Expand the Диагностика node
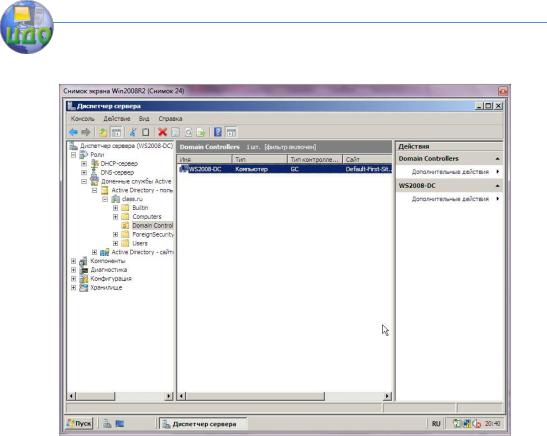The height and width of the screenshot is (436, 547). click(73, 270)
